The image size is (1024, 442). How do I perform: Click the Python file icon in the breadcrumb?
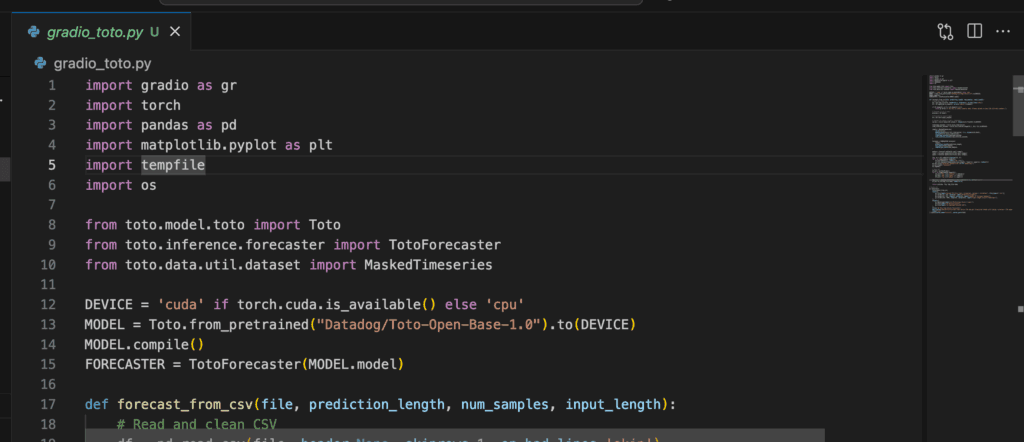coord(40,63)
